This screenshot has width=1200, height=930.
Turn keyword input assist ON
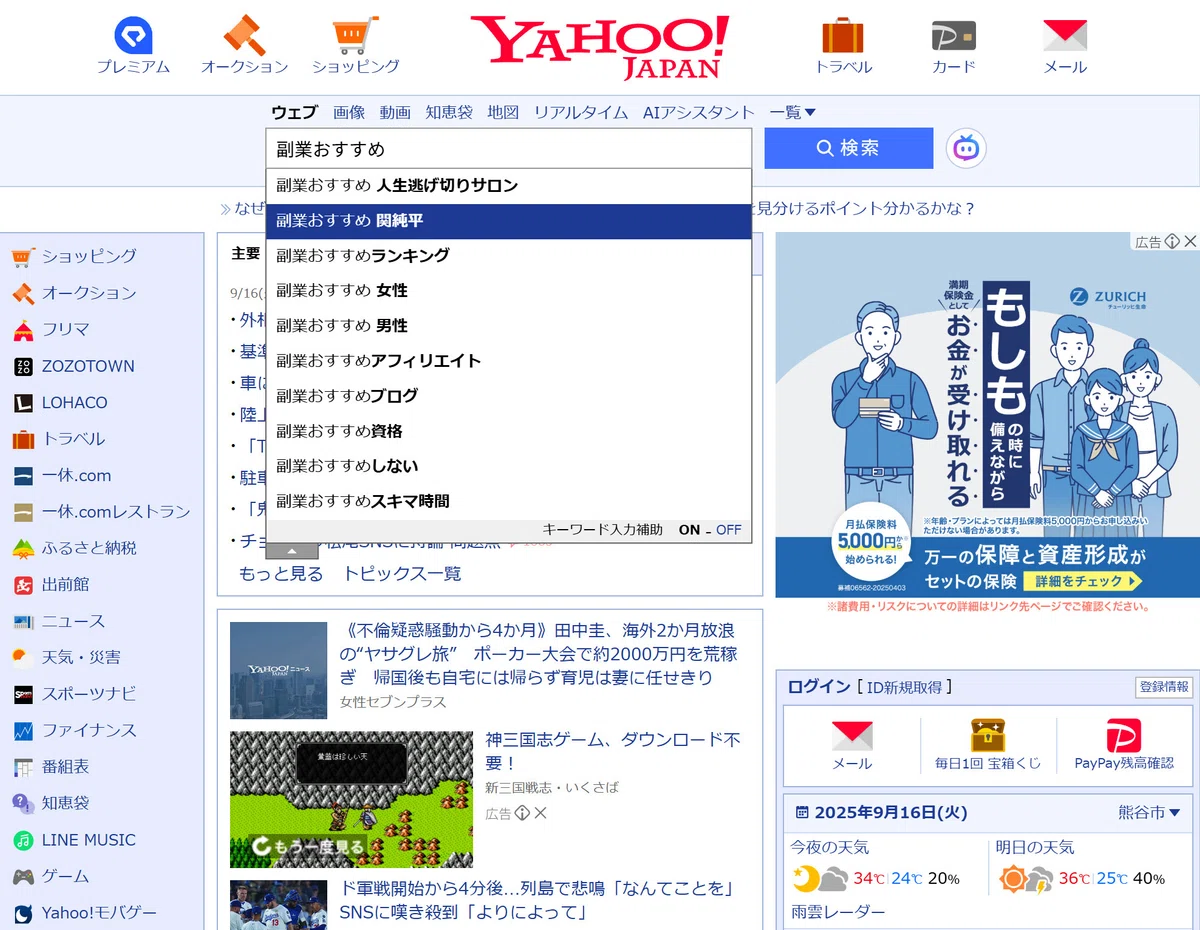click(689, 530)
